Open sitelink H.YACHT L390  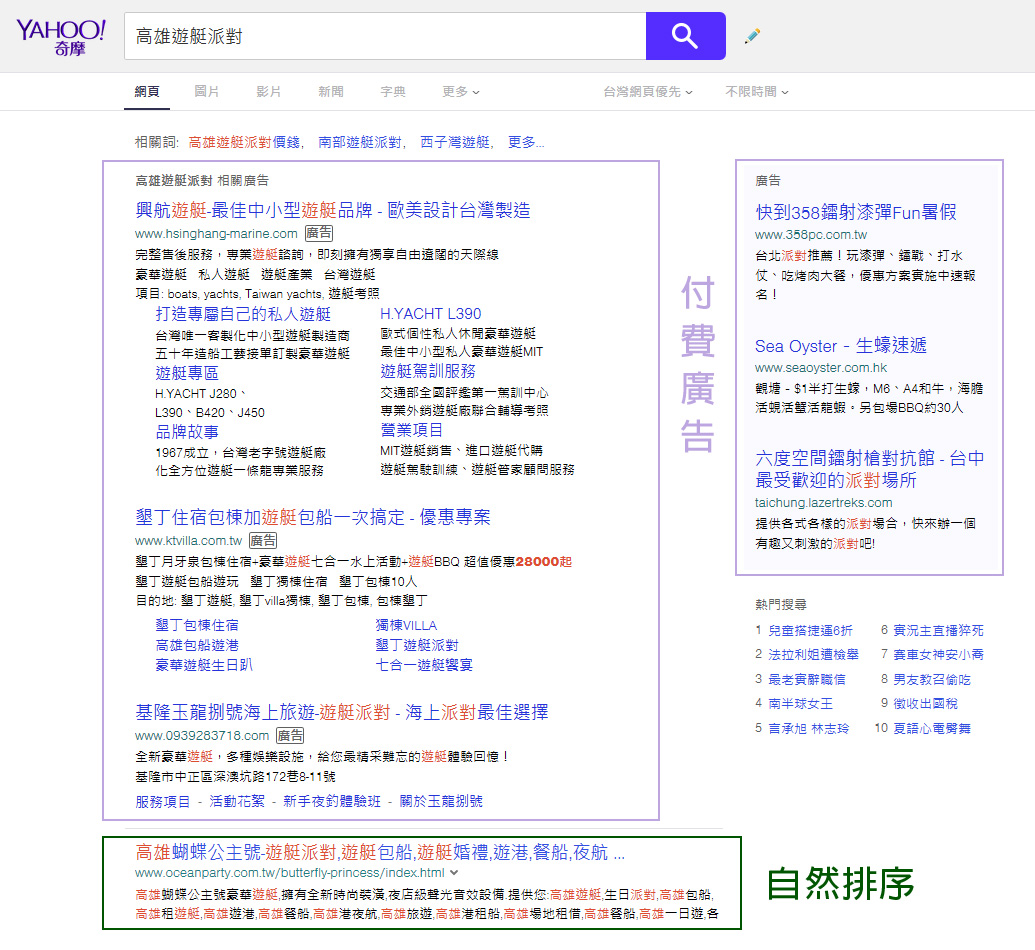point(430,314)
